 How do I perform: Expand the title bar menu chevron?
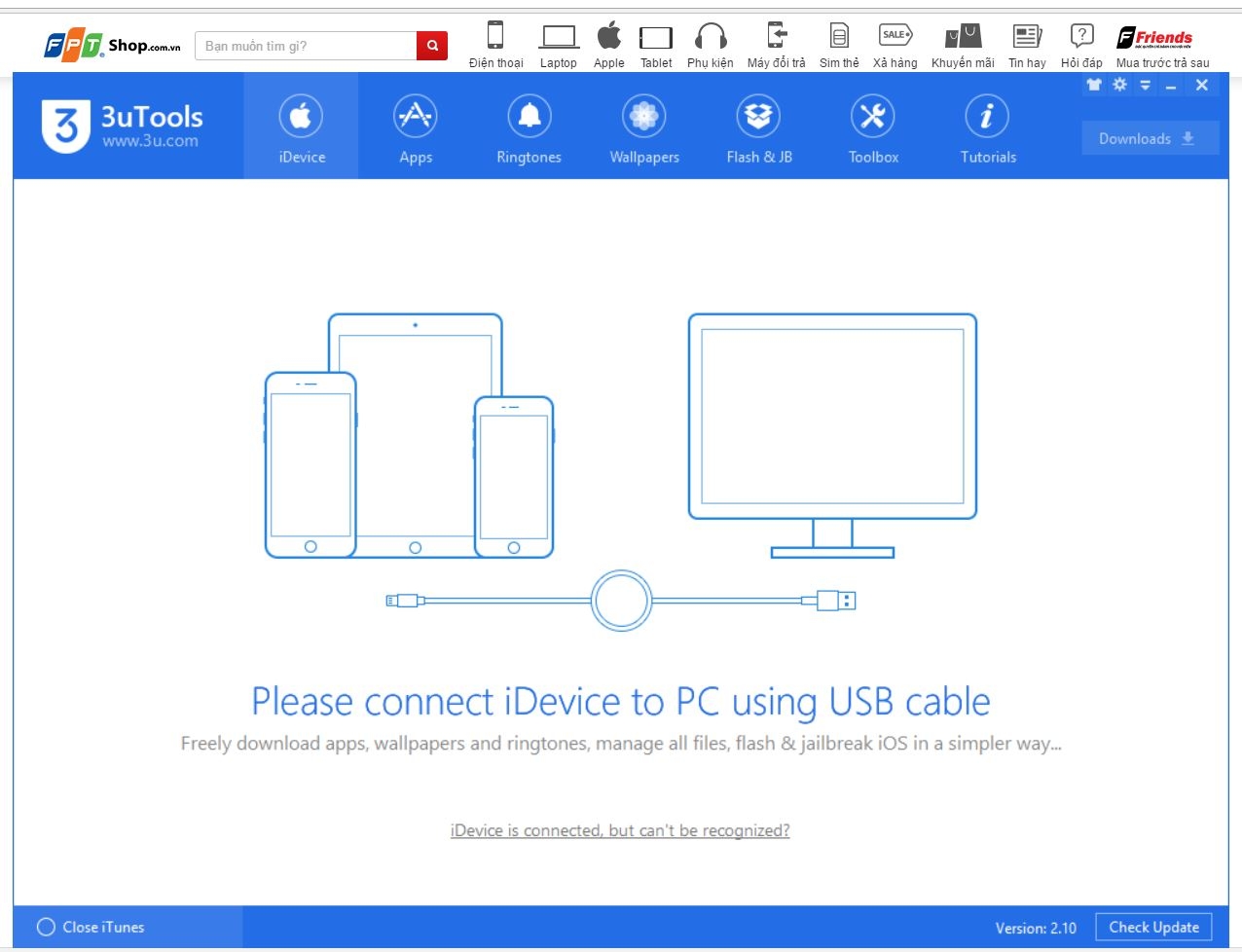1146,85
